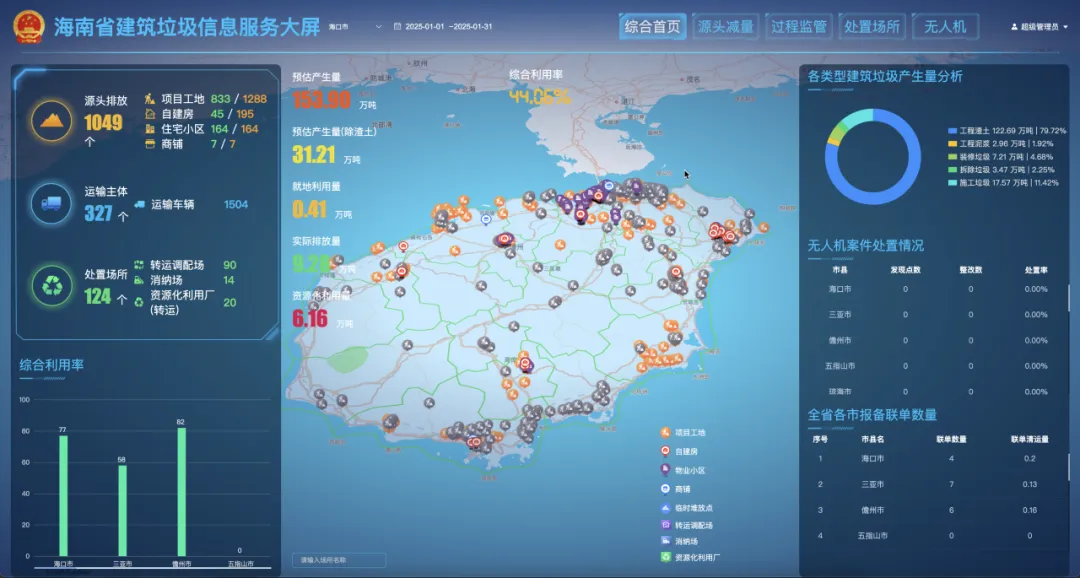The image size is (1080, 578).
Task: Click the 运输主体 truck icon
Action: pyautogui.click(x=52, y=204)
